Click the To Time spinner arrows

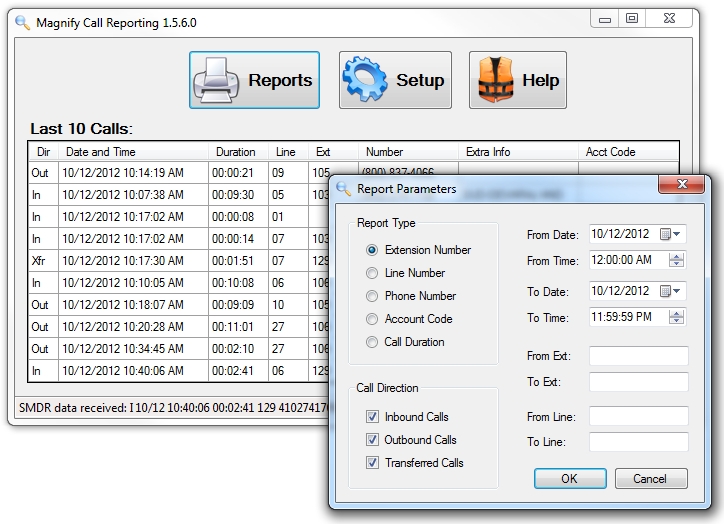click(676, 317)
